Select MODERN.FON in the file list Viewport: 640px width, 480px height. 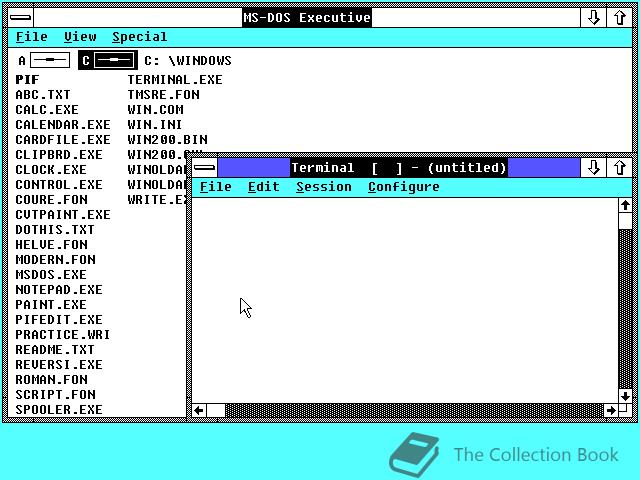click(x=56, y=260)
